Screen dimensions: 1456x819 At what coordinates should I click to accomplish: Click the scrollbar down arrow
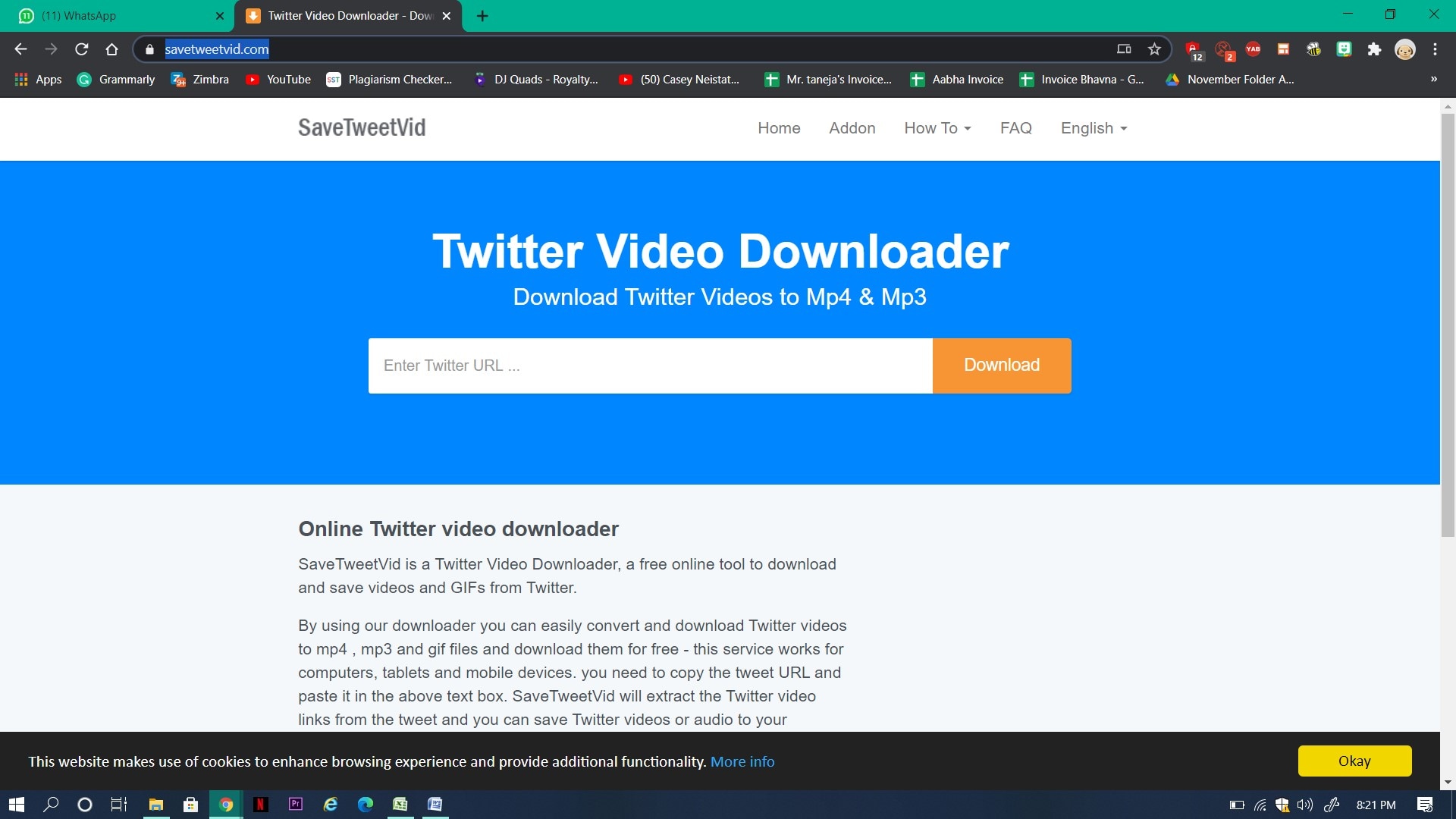pos(1448,782)
